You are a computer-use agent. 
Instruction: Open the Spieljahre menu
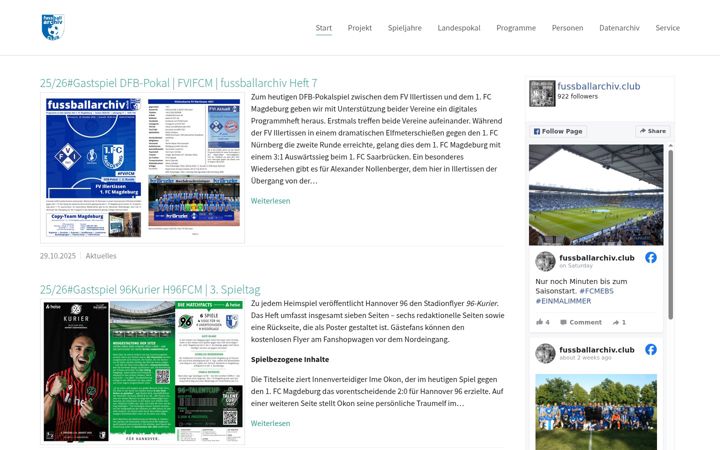pyautogui.click(x=405, y=28)
